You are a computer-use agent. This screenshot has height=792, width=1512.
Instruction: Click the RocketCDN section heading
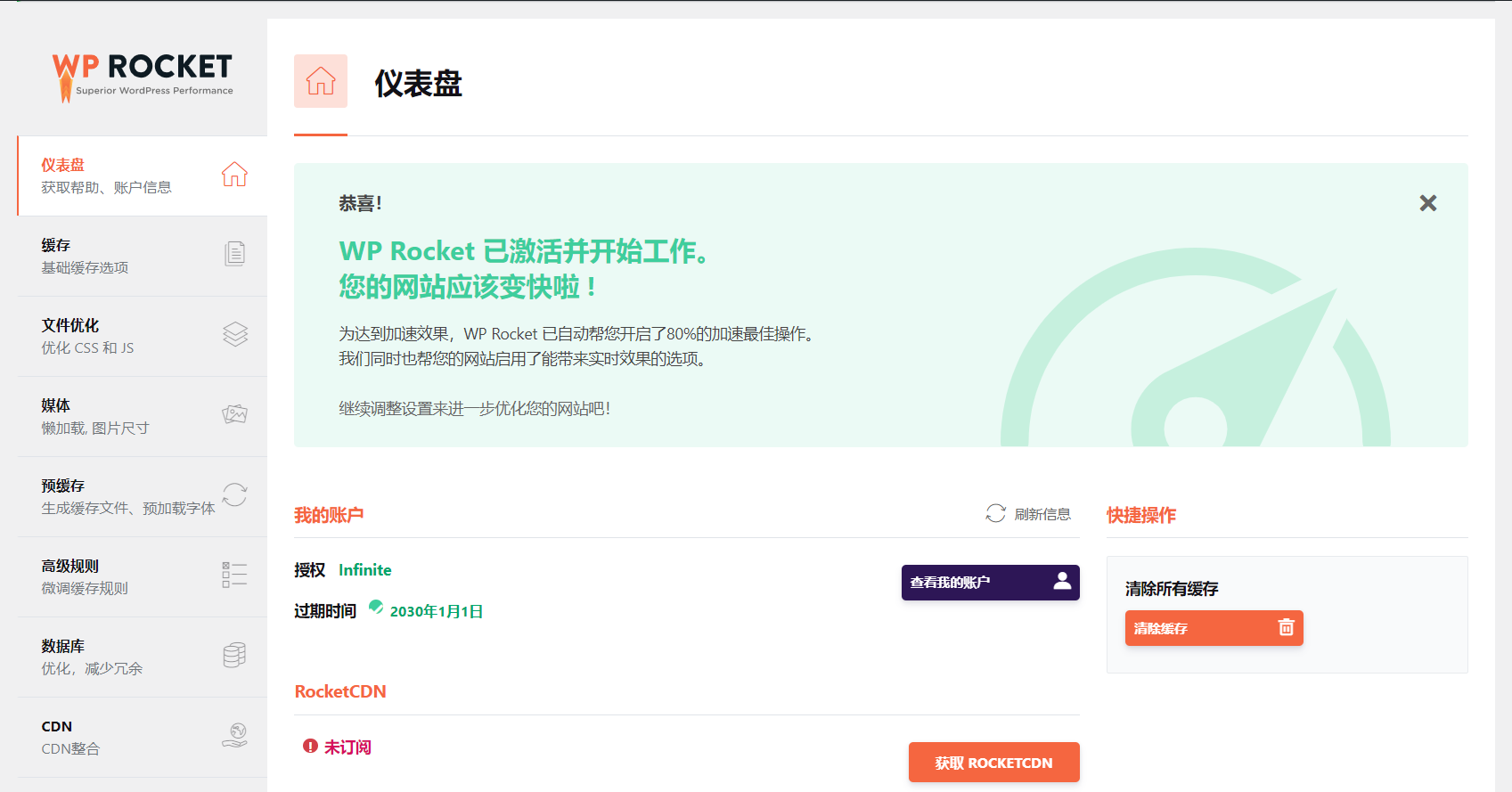pyautogui.click(x=340, y=691)
